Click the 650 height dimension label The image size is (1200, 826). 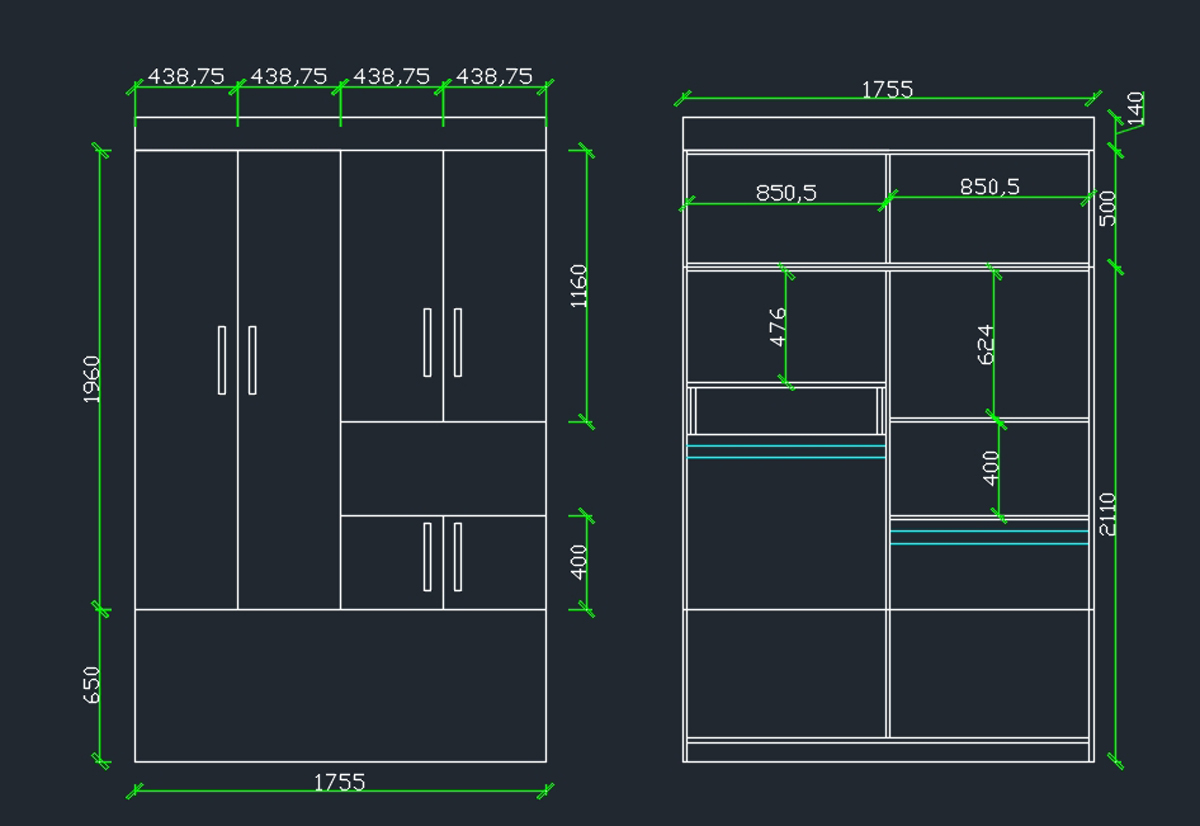[x=91, y=684]
